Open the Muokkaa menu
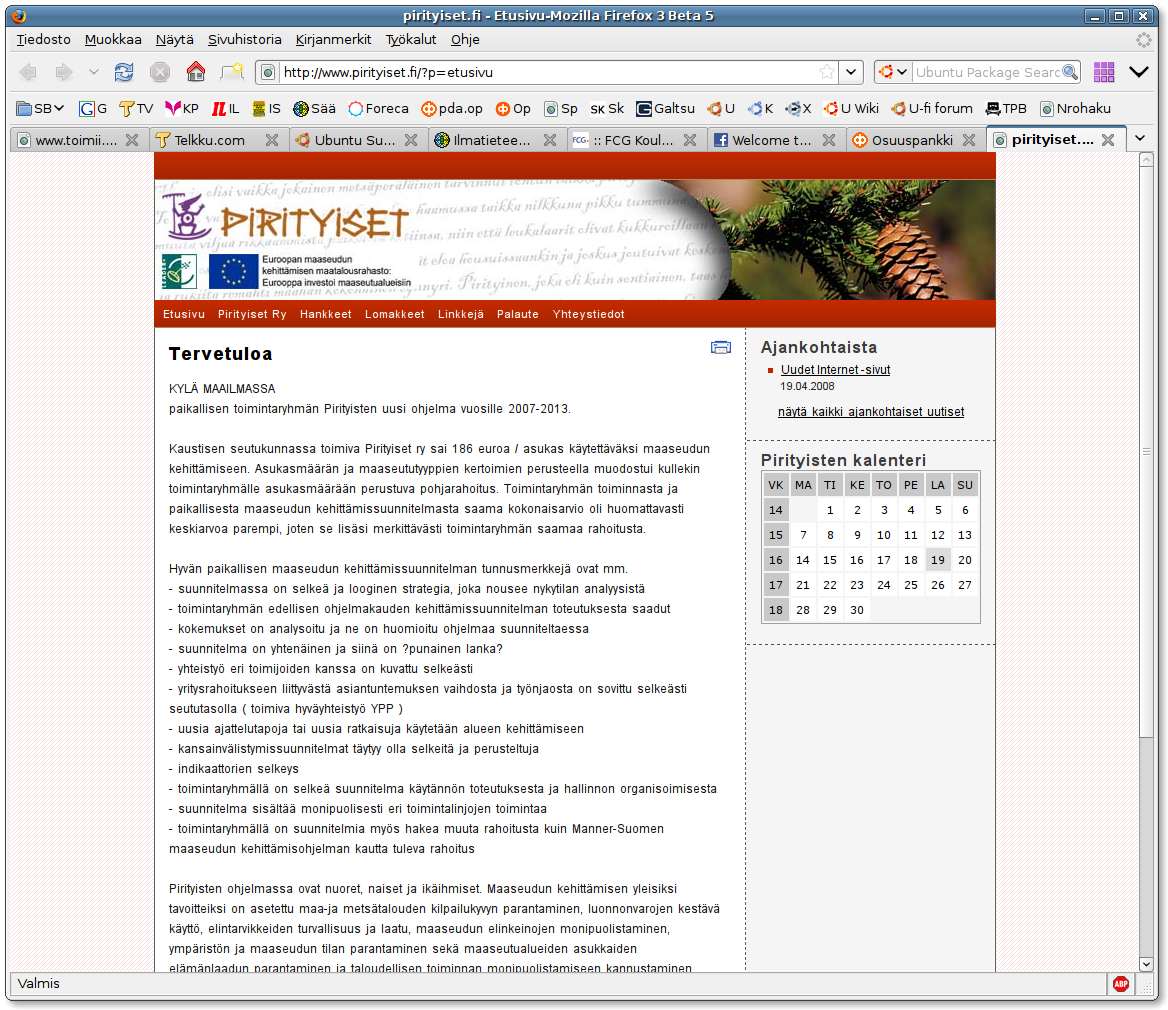This screenshot has height=1010, width=1168. point(112,39)
